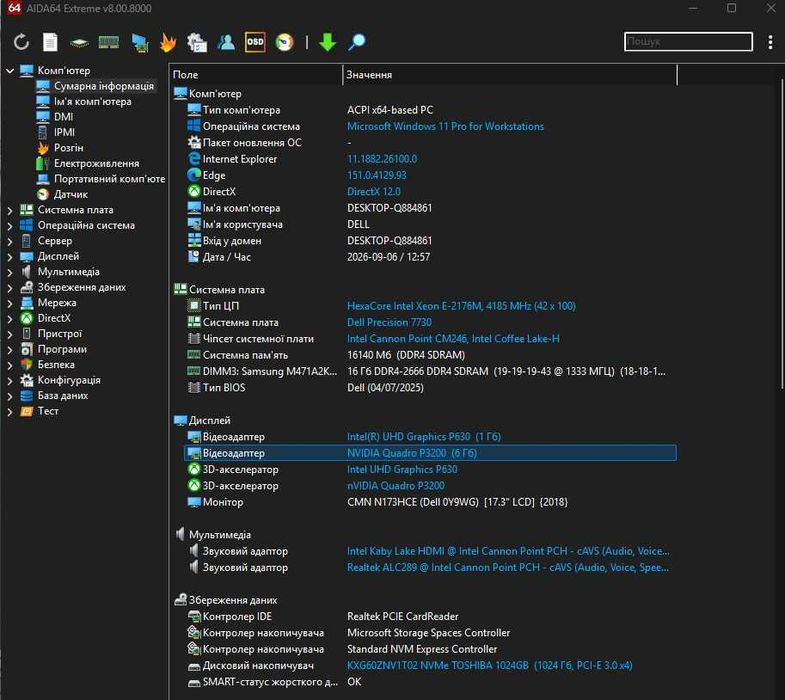The image size is (785, 700).
Task: Expand the Мультимедіа tree node
Action: point(10,272)
